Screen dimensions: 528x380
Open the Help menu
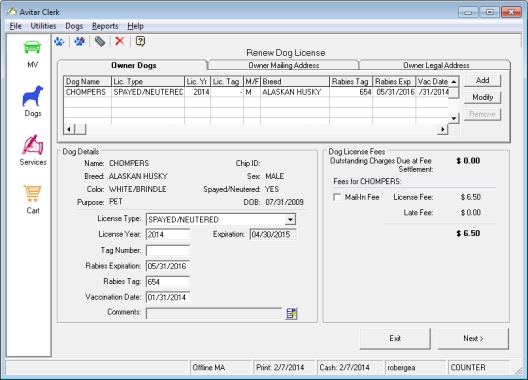click(x=135, y=26)
